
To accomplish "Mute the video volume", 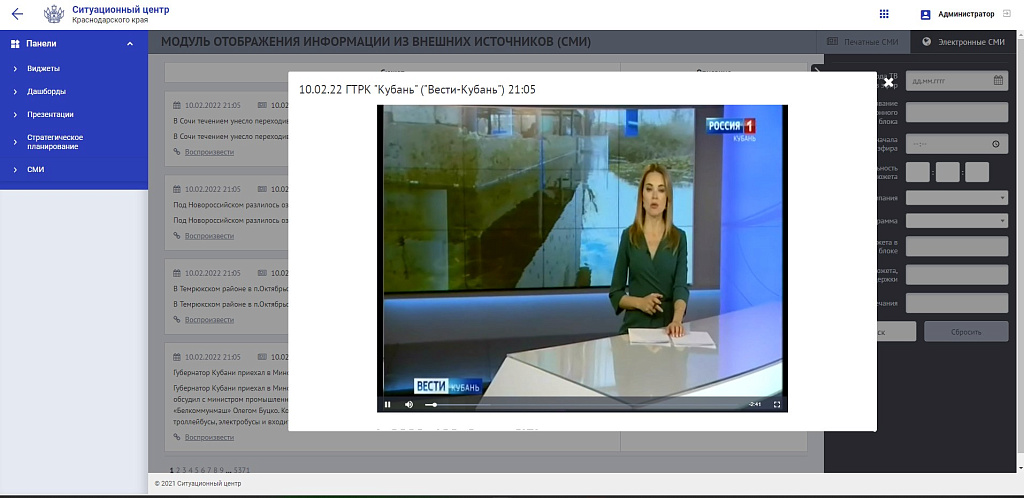I will pos(409,405).
